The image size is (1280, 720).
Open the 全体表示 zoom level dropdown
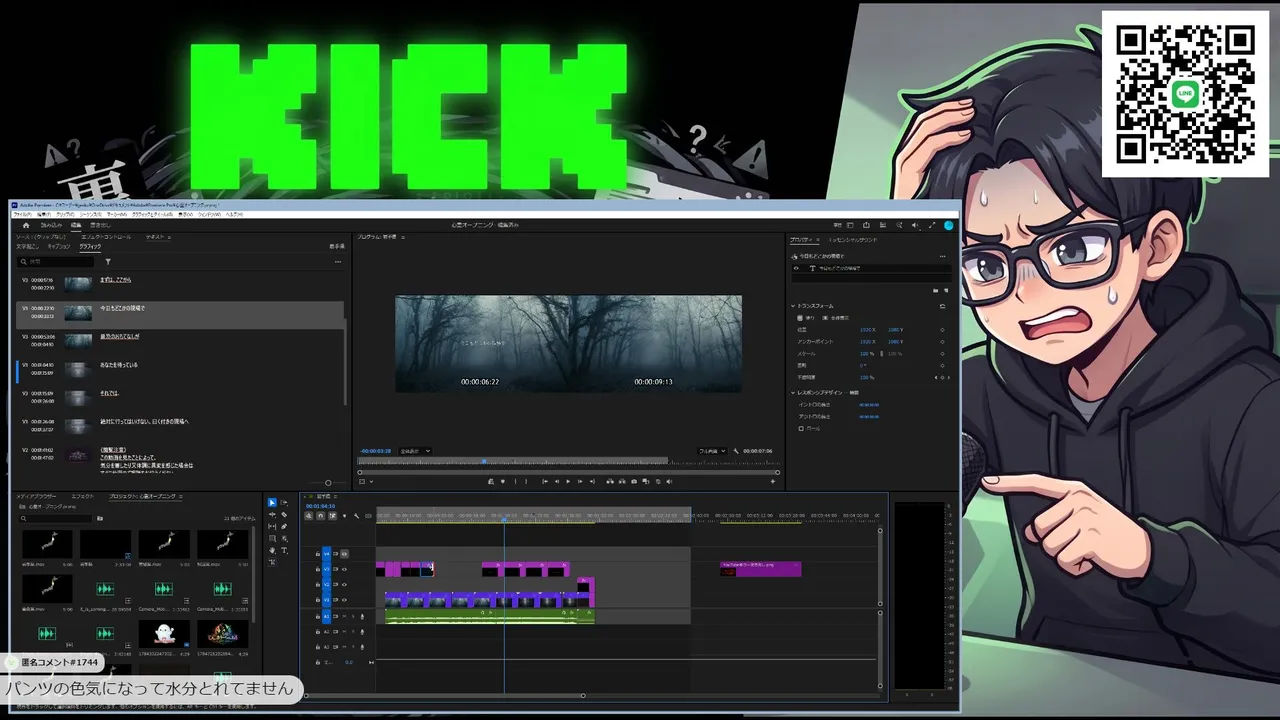[x=415, y=451]
